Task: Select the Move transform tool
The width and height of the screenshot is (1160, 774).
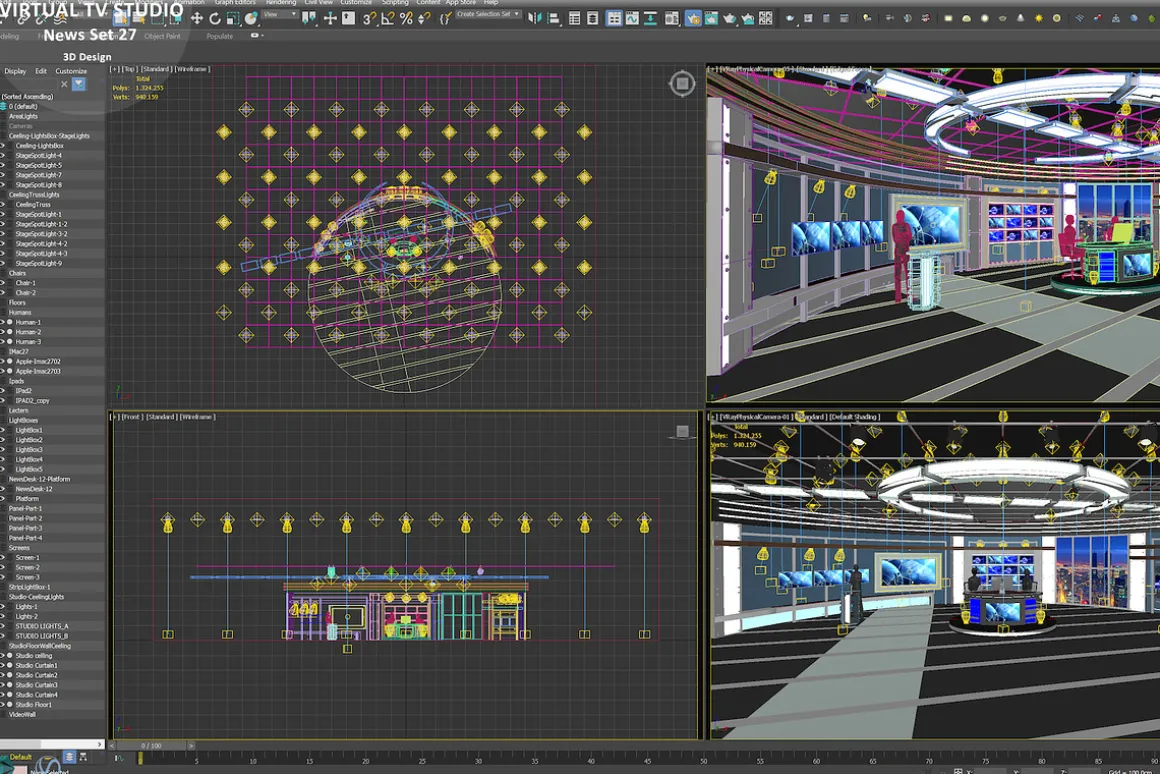Action: pyautogui.click(x=197, y=18)
